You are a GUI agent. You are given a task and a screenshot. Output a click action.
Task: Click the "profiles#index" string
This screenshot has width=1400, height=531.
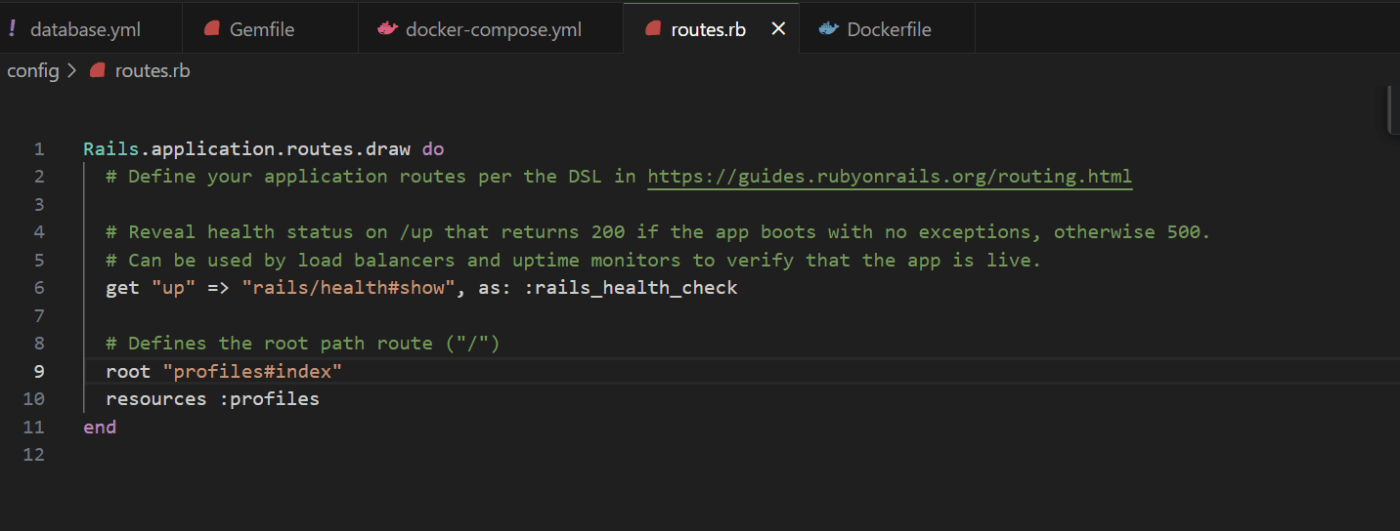pos(252,371)
